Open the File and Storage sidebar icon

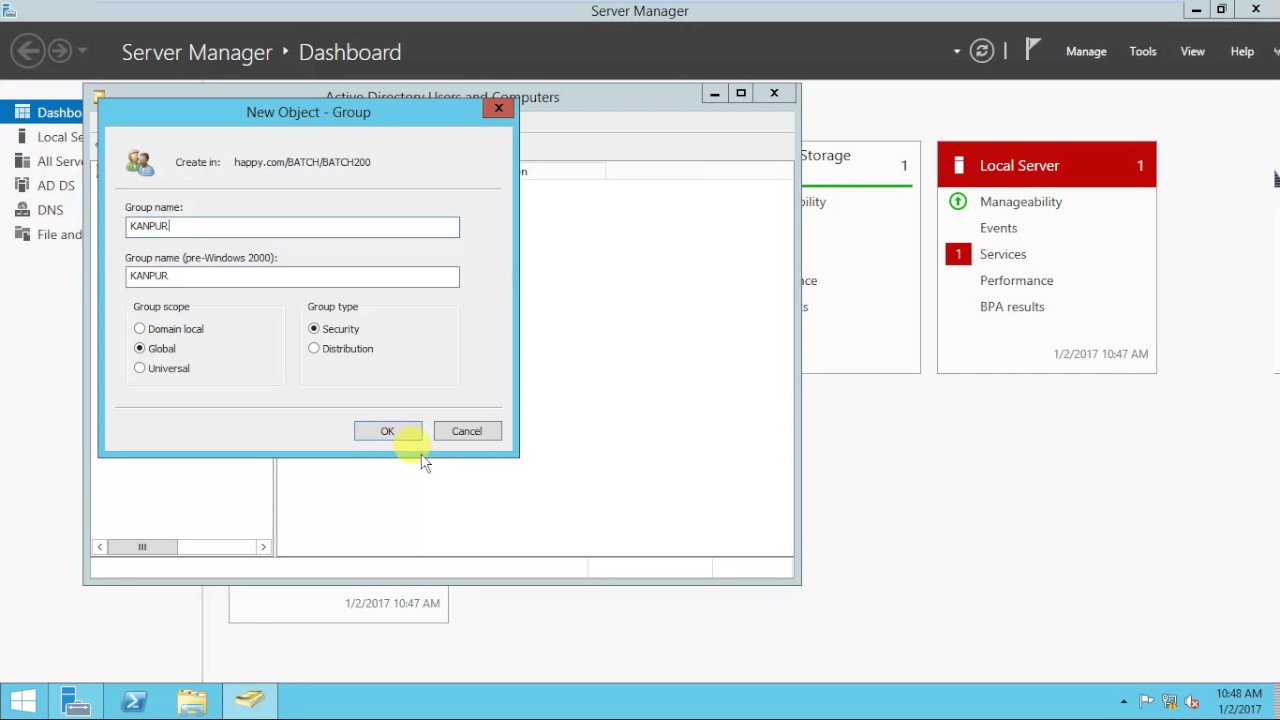click(22, 234)
